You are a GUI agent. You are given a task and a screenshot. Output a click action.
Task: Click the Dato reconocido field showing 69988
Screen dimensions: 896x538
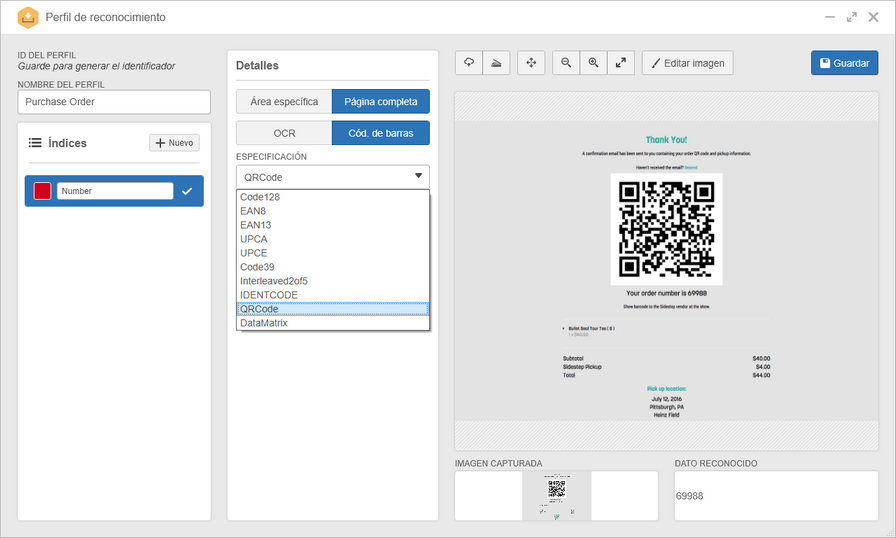click(x=776, y=496)
